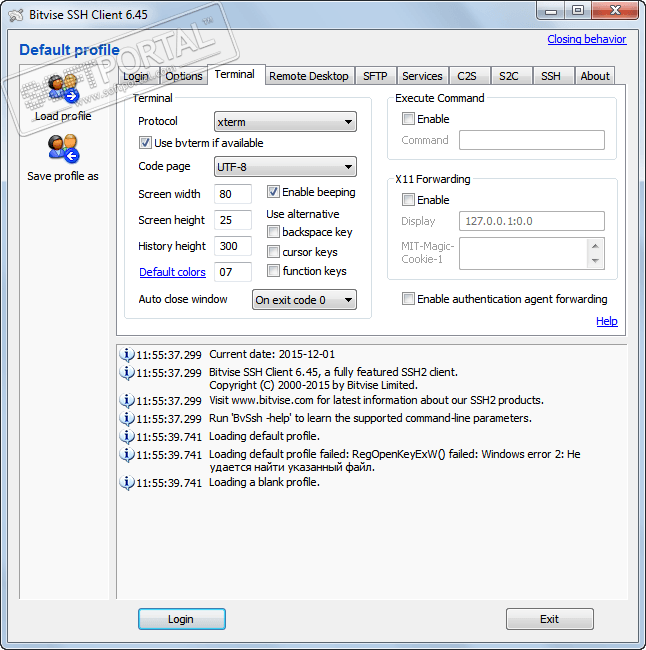Viewport: 646px width, 650px height.
Task: Click the Screen height field
Action: tap(233, 220)
